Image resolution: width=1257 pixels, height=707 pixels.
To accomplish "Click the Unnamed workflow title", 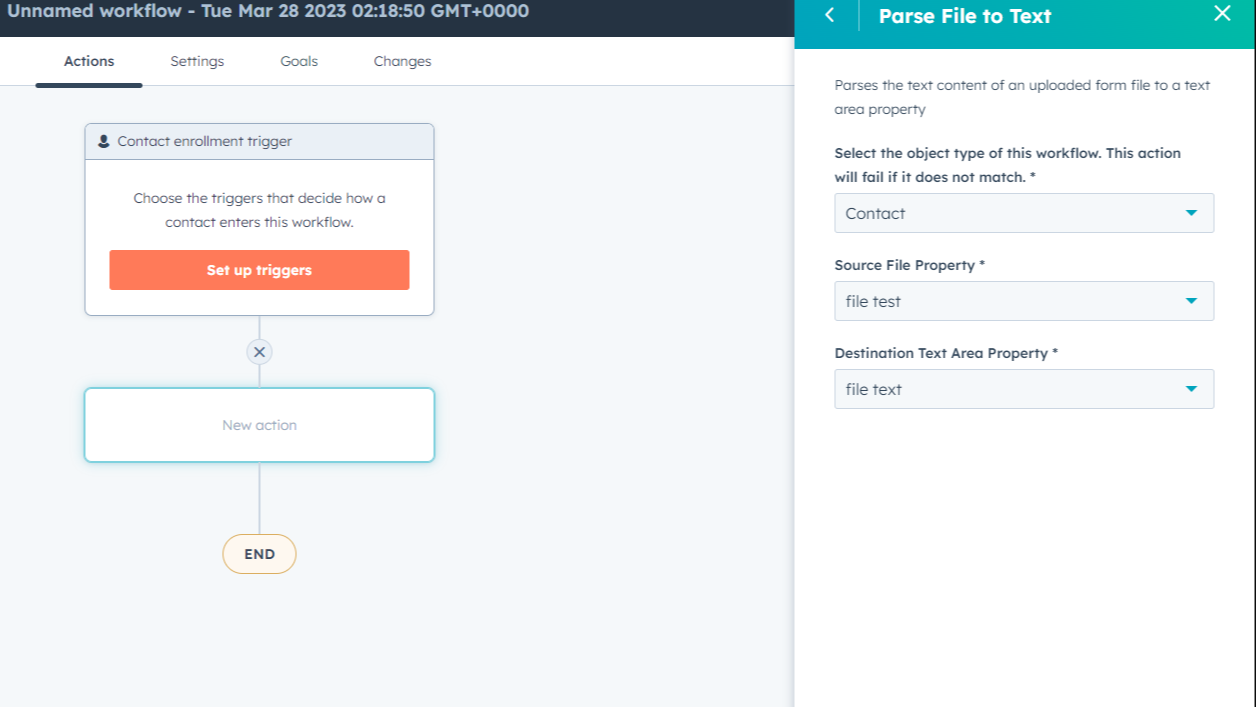I will tap(268, 12).
